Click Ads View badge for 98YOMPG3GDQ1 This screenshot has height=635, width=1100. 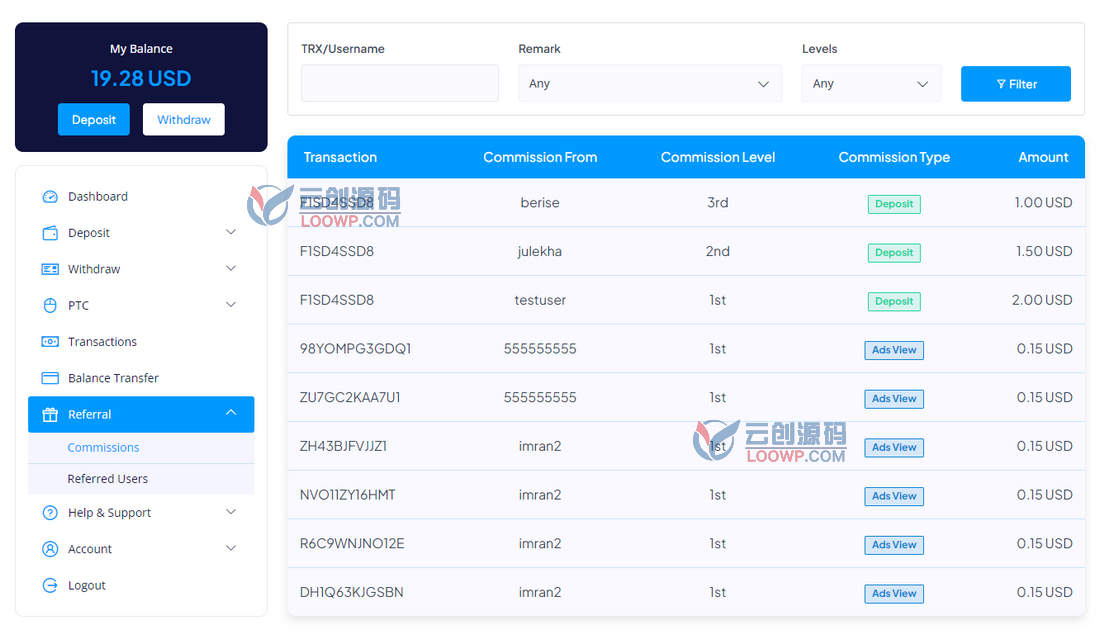894,350
